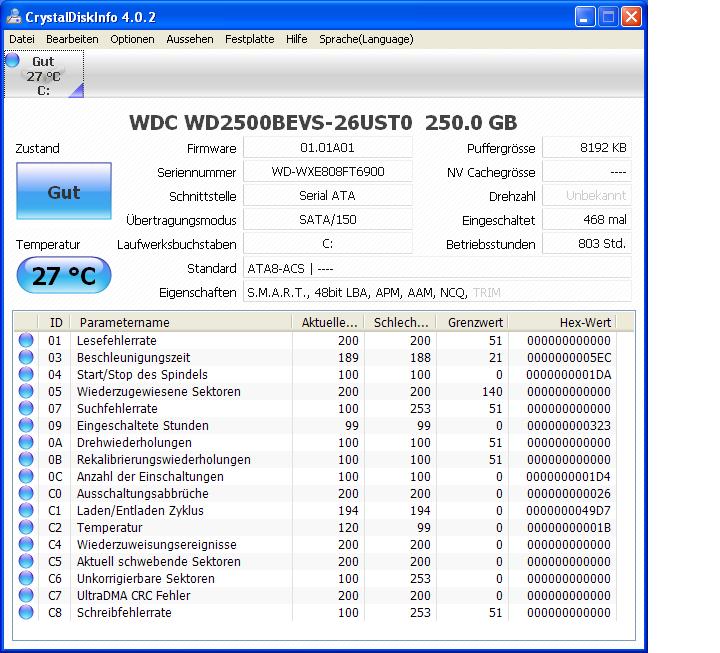Click the status orb for Aktuell schwebende Sektoren
Viewport: 720px width, 653px height.
[26, 561]
